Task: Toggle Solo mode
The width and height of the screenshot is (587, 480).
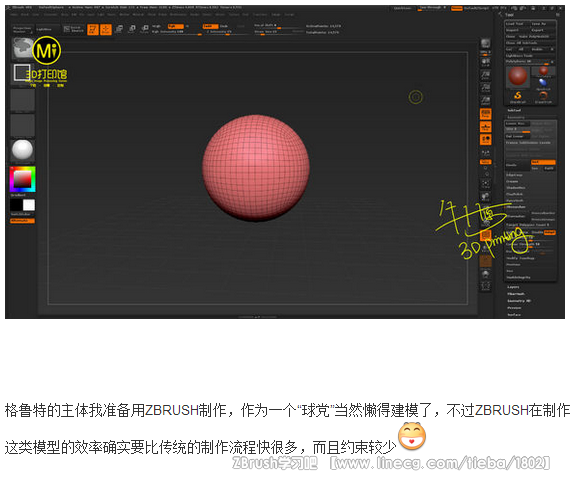Action: [x=486, y=274]
